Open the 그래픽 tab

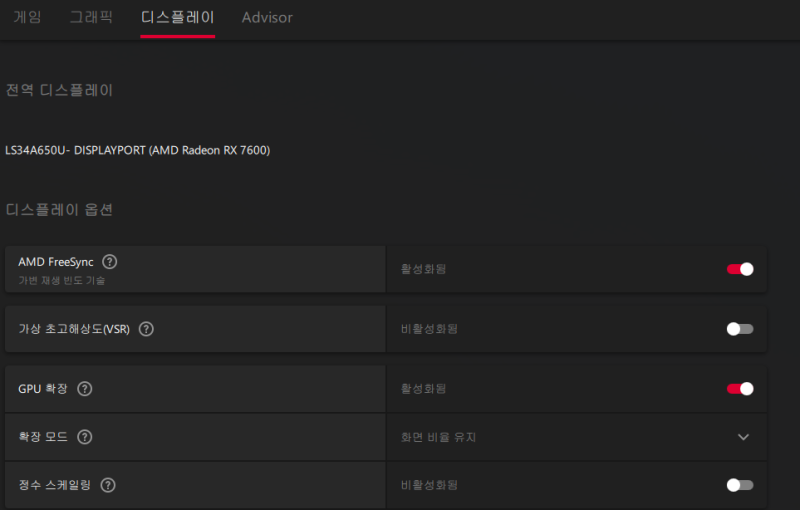click(x=91, y=17)
